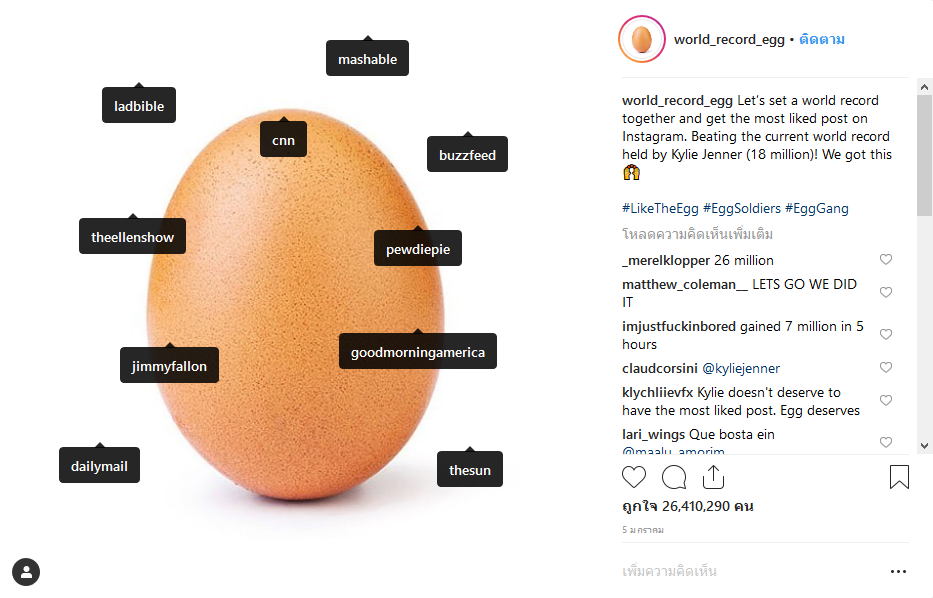Like matthew_coleman__'s comment heart
933x598 pixels.
(886, 293)
